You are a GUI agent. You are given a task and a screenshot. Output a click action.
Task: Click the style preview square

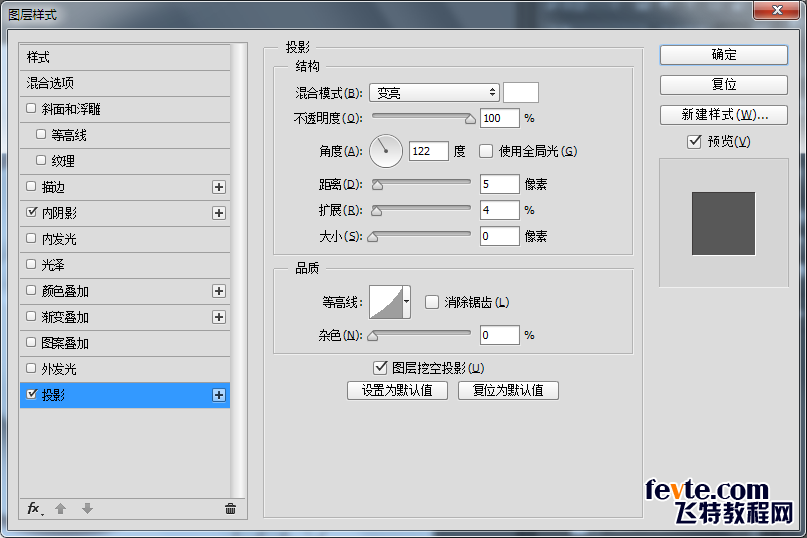click(723, 223)
